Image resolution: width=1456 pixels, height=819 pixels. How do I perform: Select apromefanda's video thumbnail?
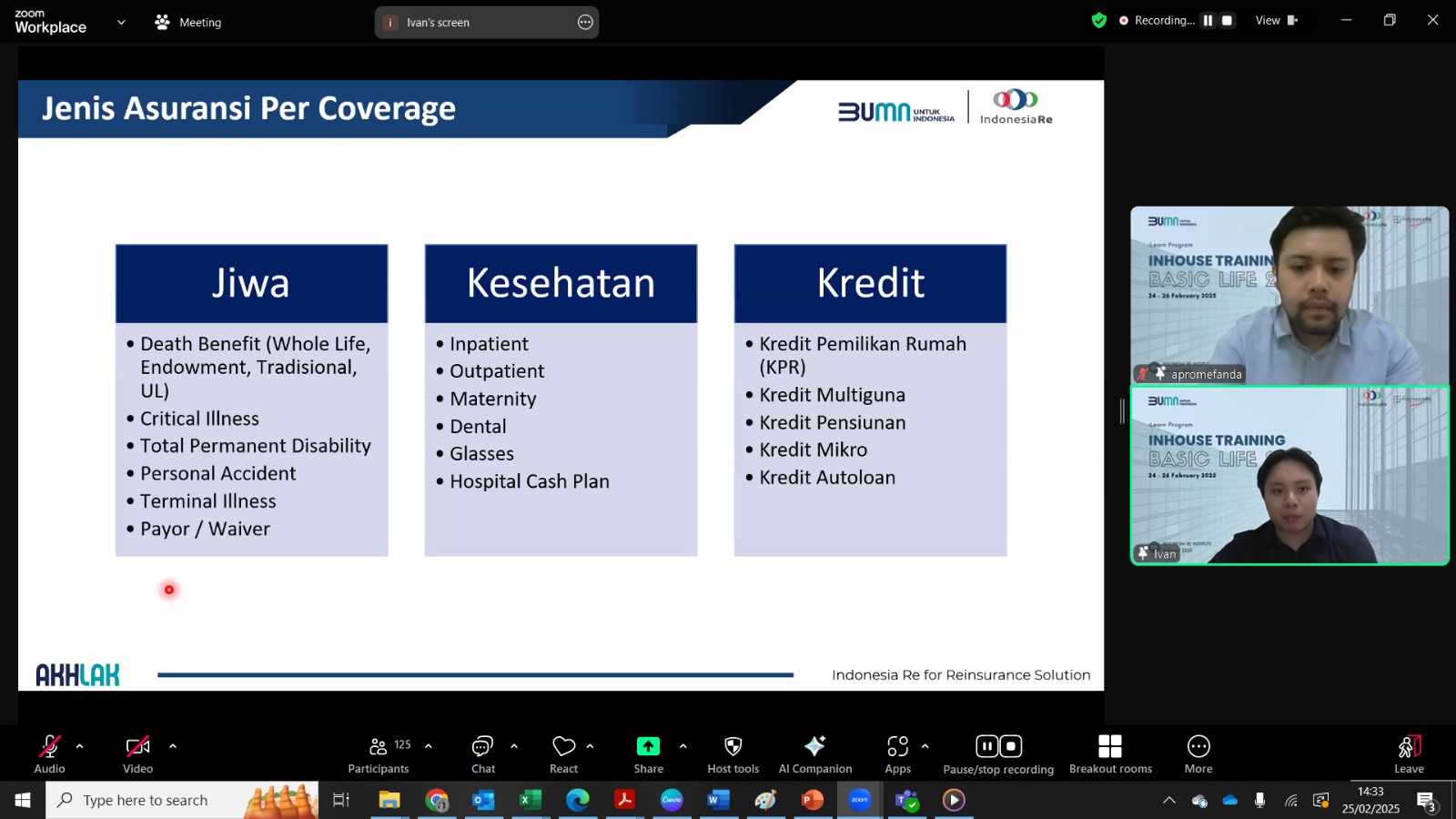pyautogui.click(x=1289, y=295)
